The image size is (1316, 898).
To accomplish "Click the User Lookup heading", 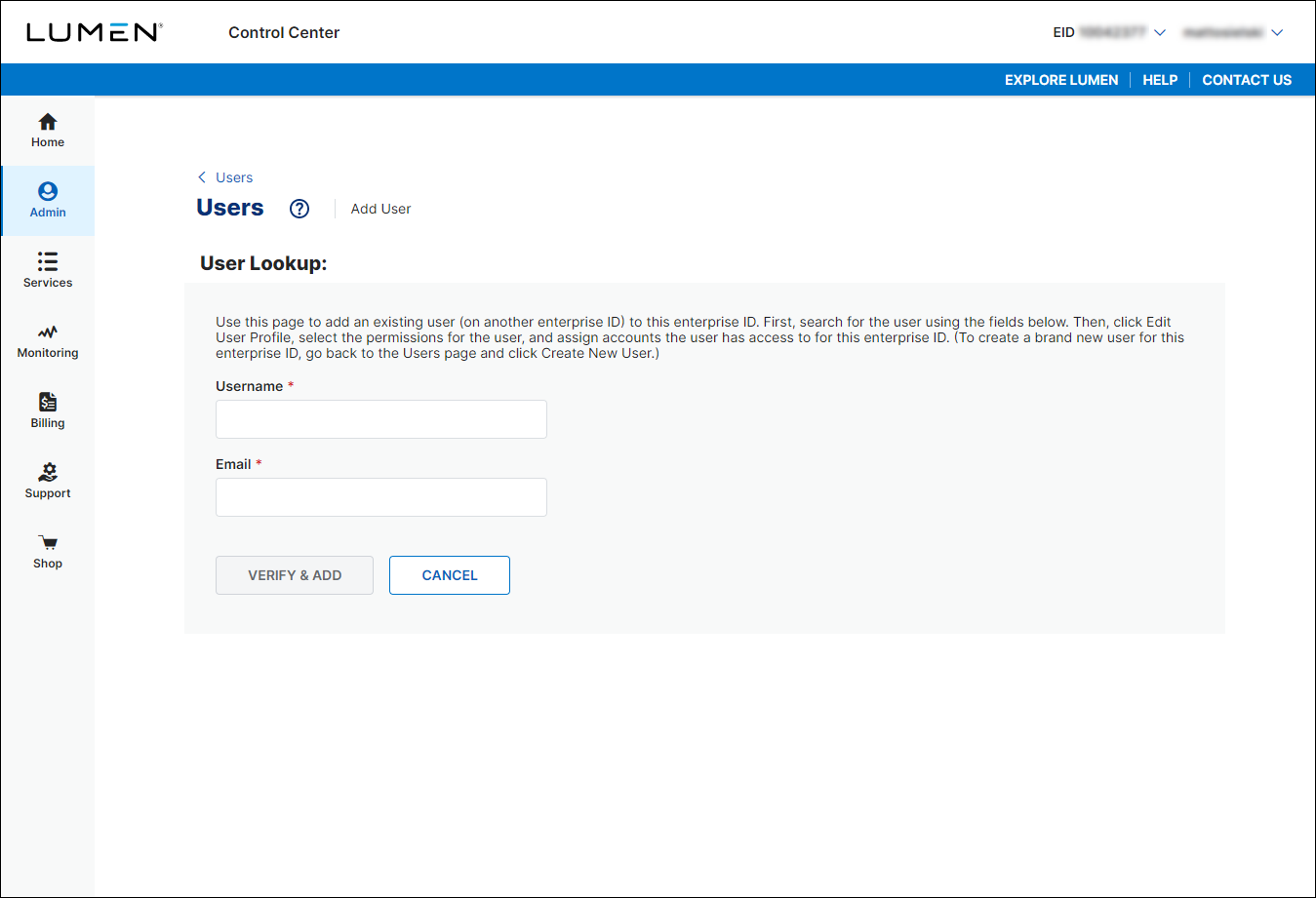I will (x=263, y=263).
